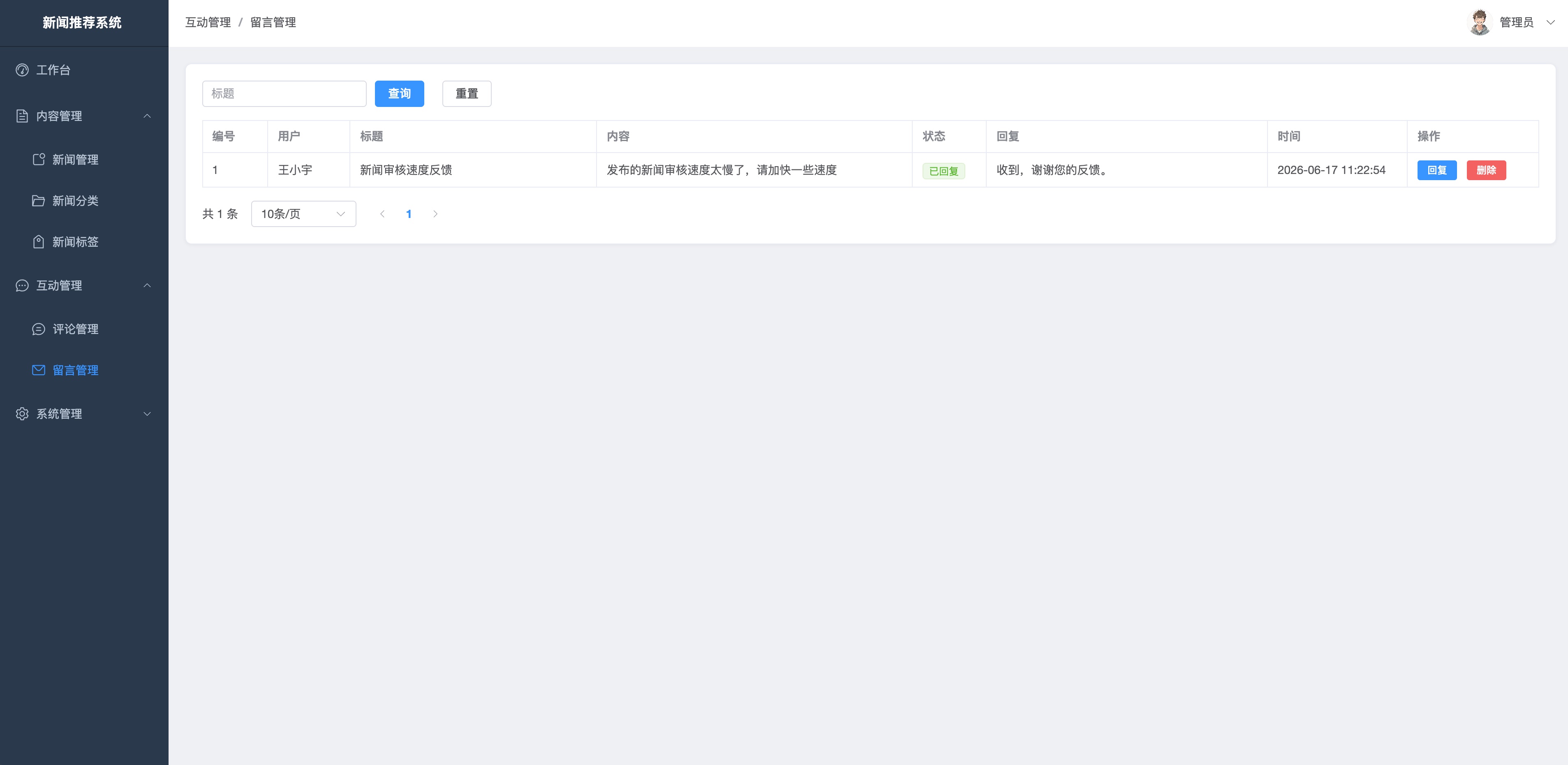This screenshot has height=765, width=1568.
Task: Go to next page arrow
Action: [435, 214]
